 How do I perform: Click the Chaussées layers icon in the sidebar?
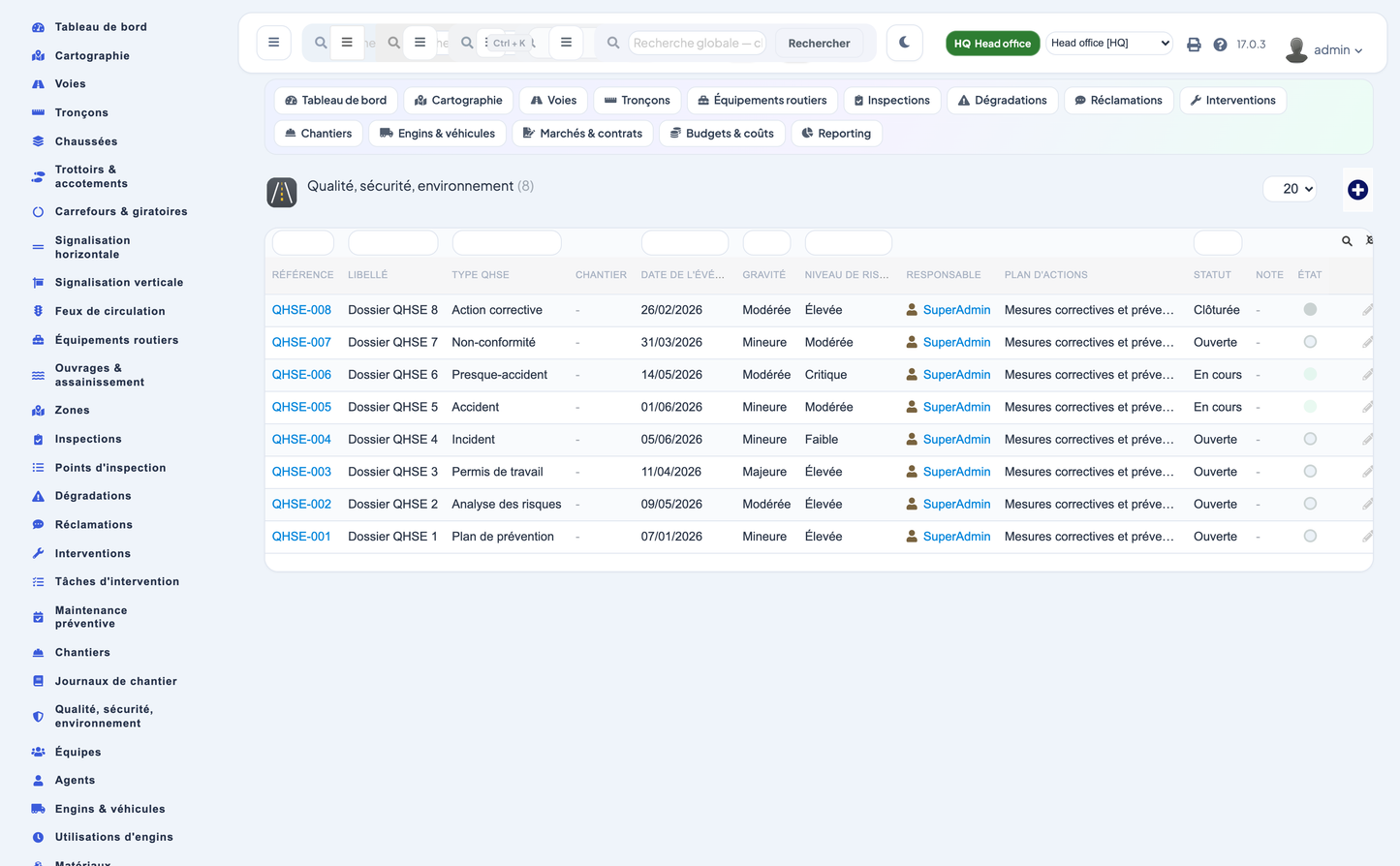(38, 141)
